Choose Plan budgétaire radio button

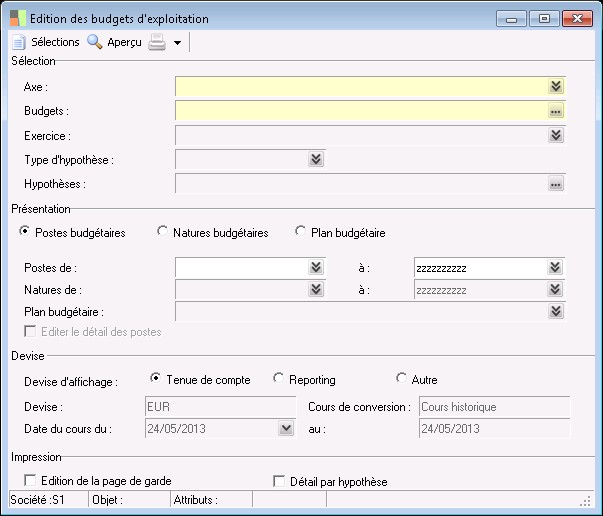(301, 233)
